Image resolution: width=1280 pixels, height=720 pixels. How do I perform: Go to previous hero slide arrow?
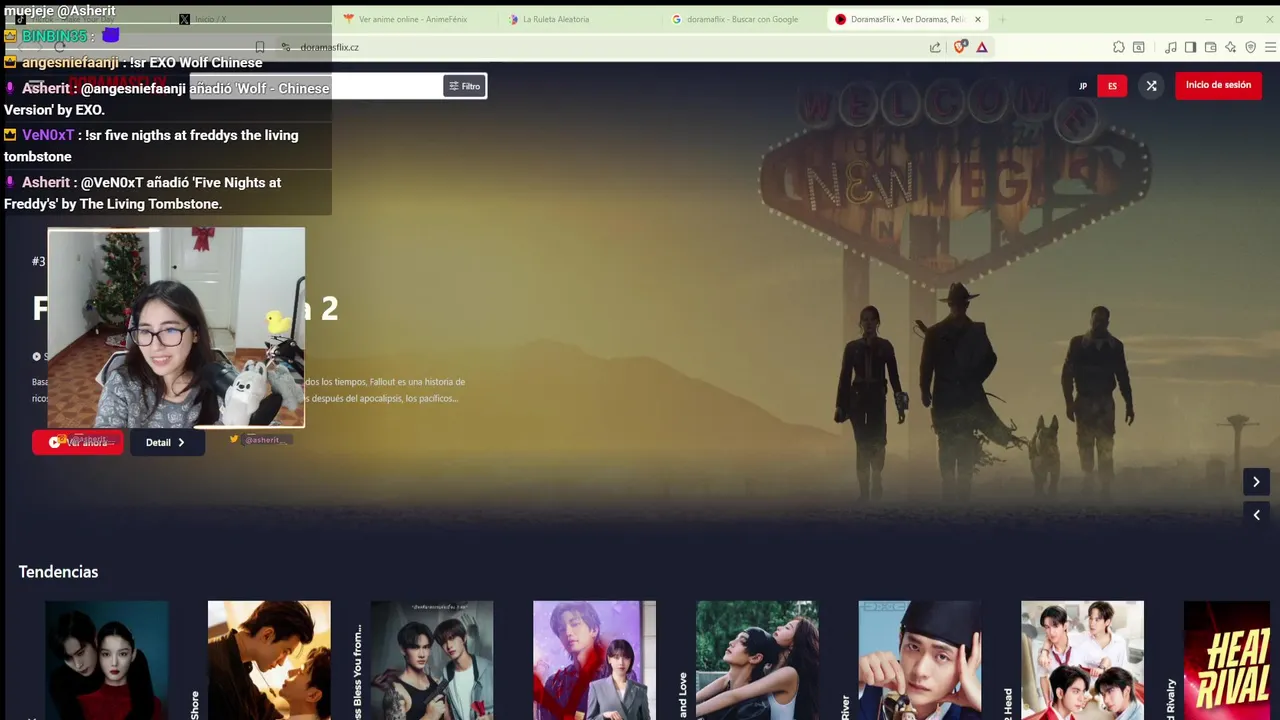1256,515
